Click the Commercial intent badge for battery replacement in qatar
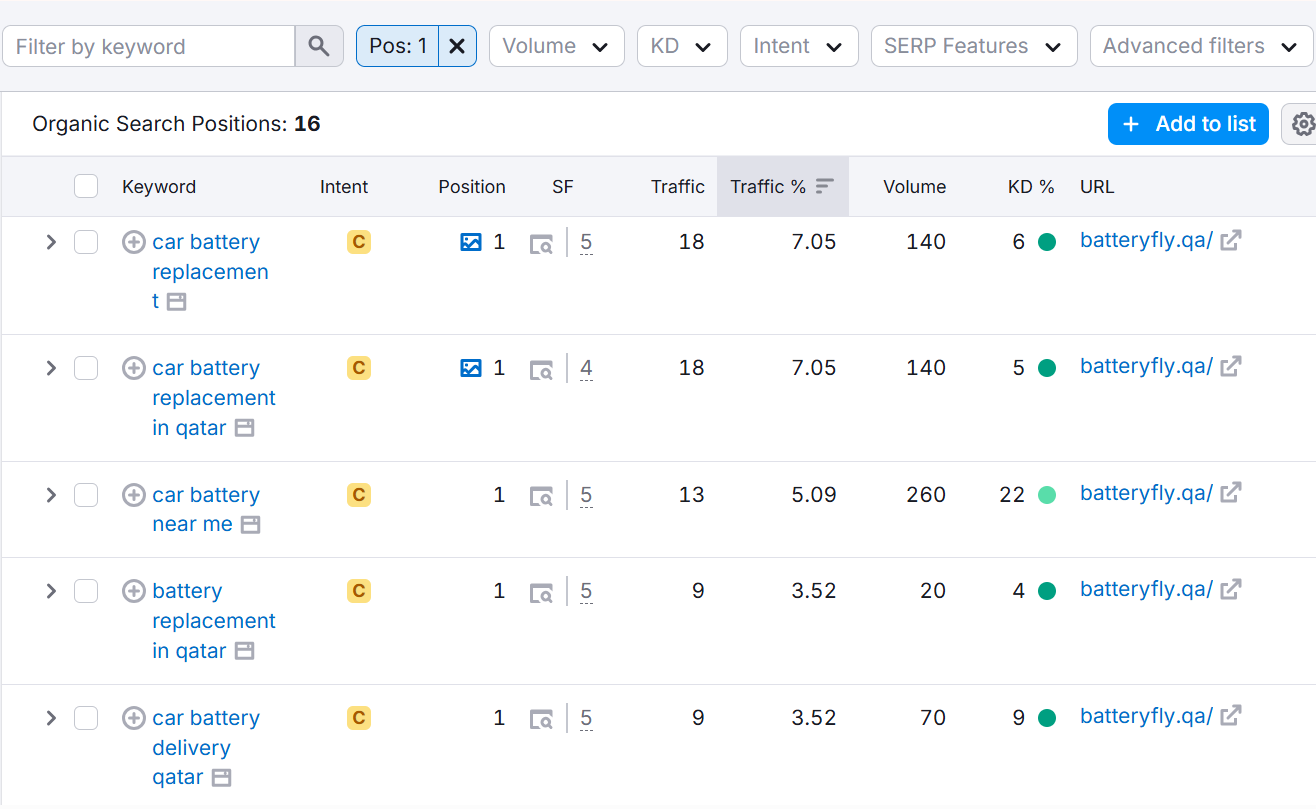The height and width of the screenshot is (809, 1316). coord(358,590)
